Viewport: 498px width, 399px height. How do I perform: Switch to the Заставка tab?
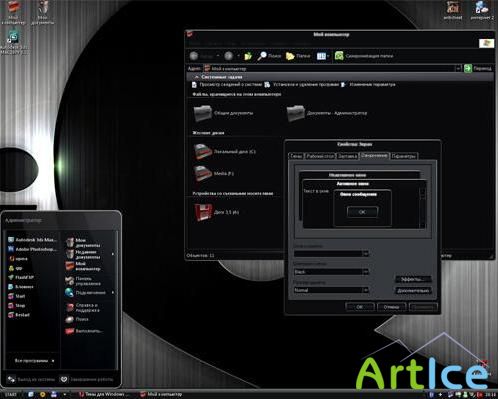pyautogui.click(x=347, y=156)
